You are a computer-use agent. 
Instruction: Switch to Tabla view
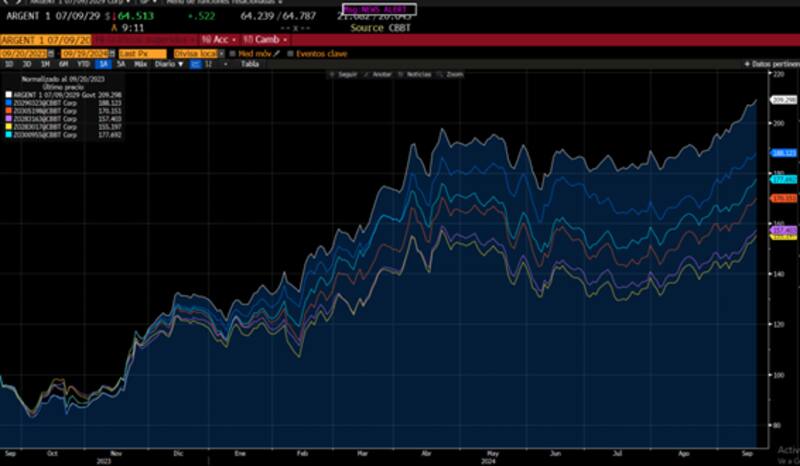(x=249, y=64)
